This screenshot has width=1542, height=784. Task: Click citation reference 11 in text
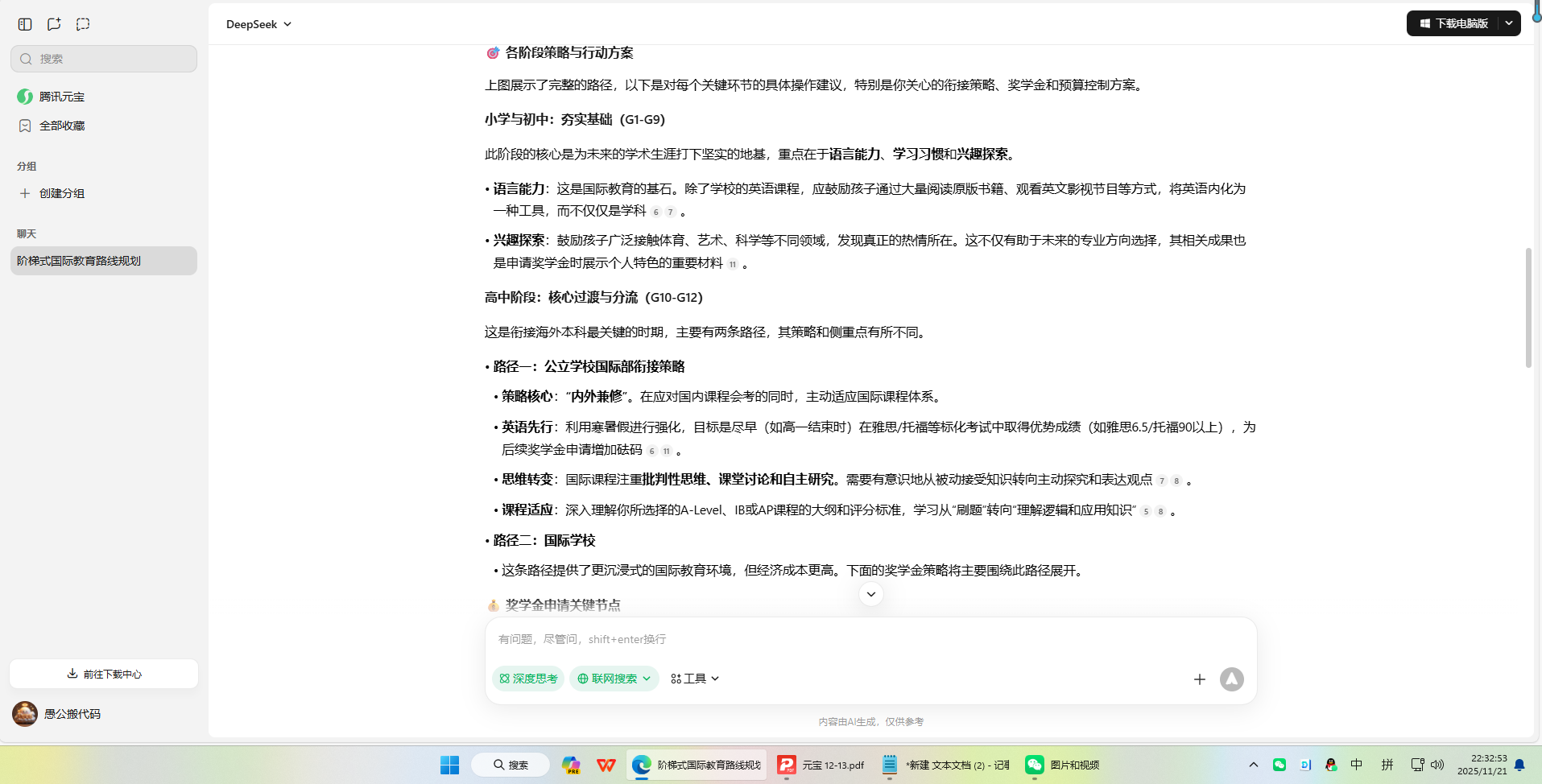click(x=733, y=263)
